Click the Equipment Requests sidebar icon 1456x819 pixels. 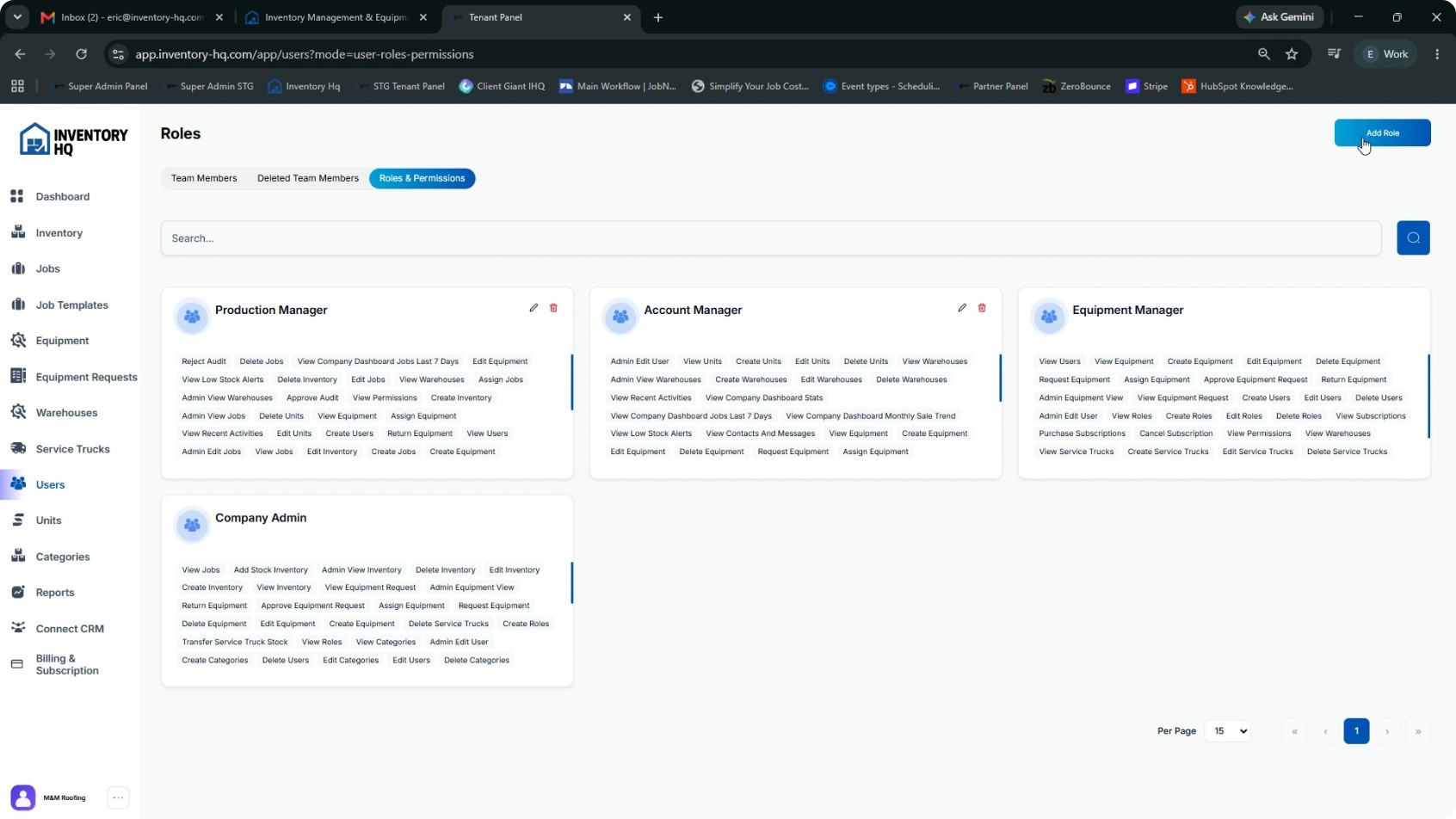coord(17,376)
